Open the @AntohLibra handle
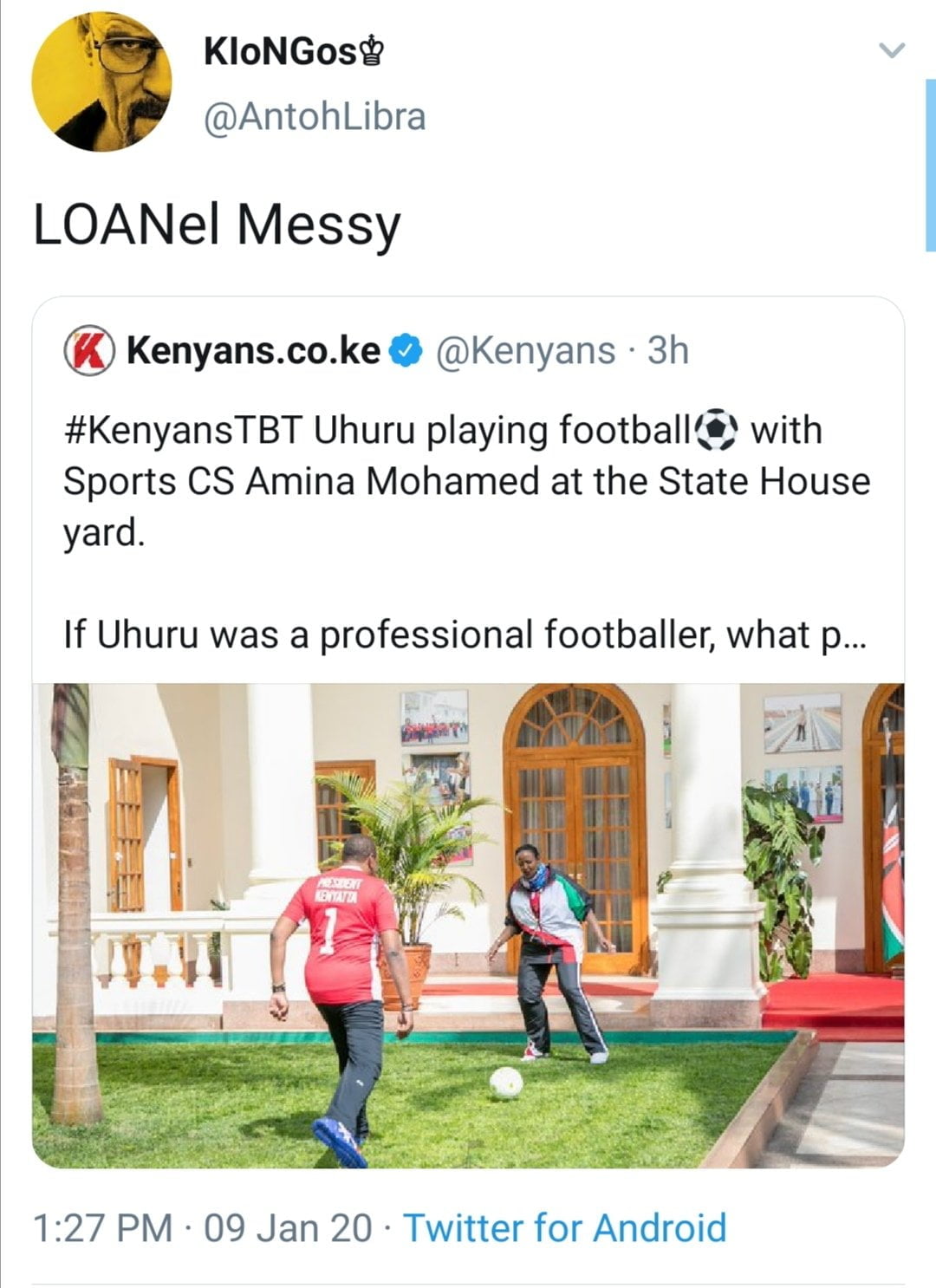 315,117
